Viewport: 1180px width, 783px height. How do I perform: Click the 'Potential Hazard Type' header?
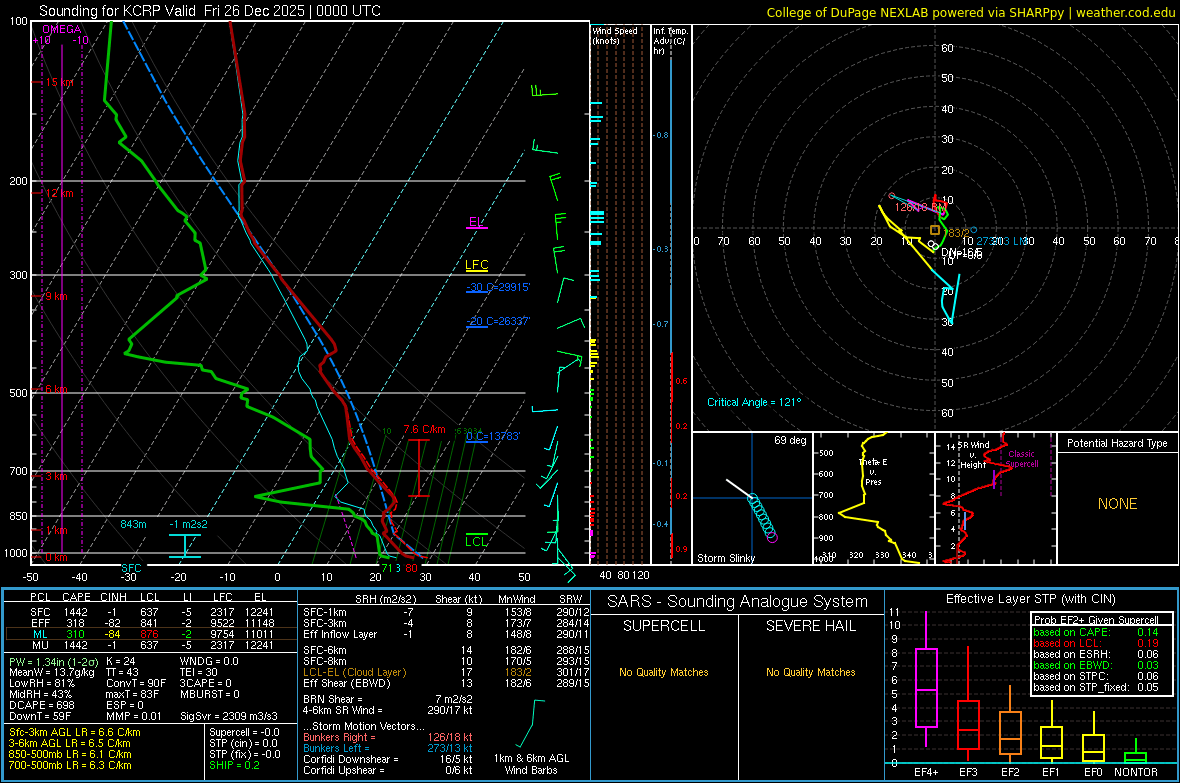[x=1117, y=443]
